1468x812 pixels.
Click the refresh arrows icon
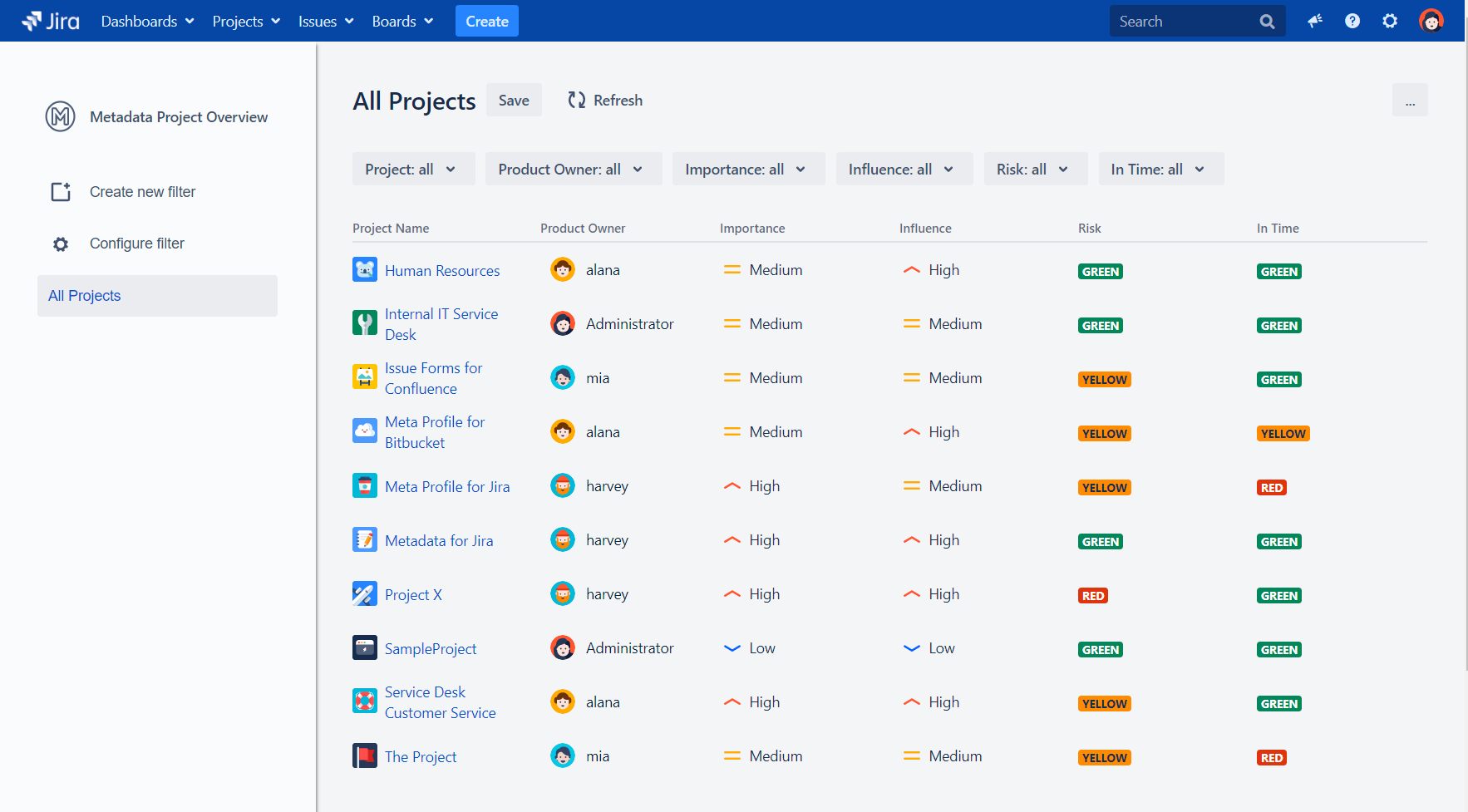coord(577,100)
